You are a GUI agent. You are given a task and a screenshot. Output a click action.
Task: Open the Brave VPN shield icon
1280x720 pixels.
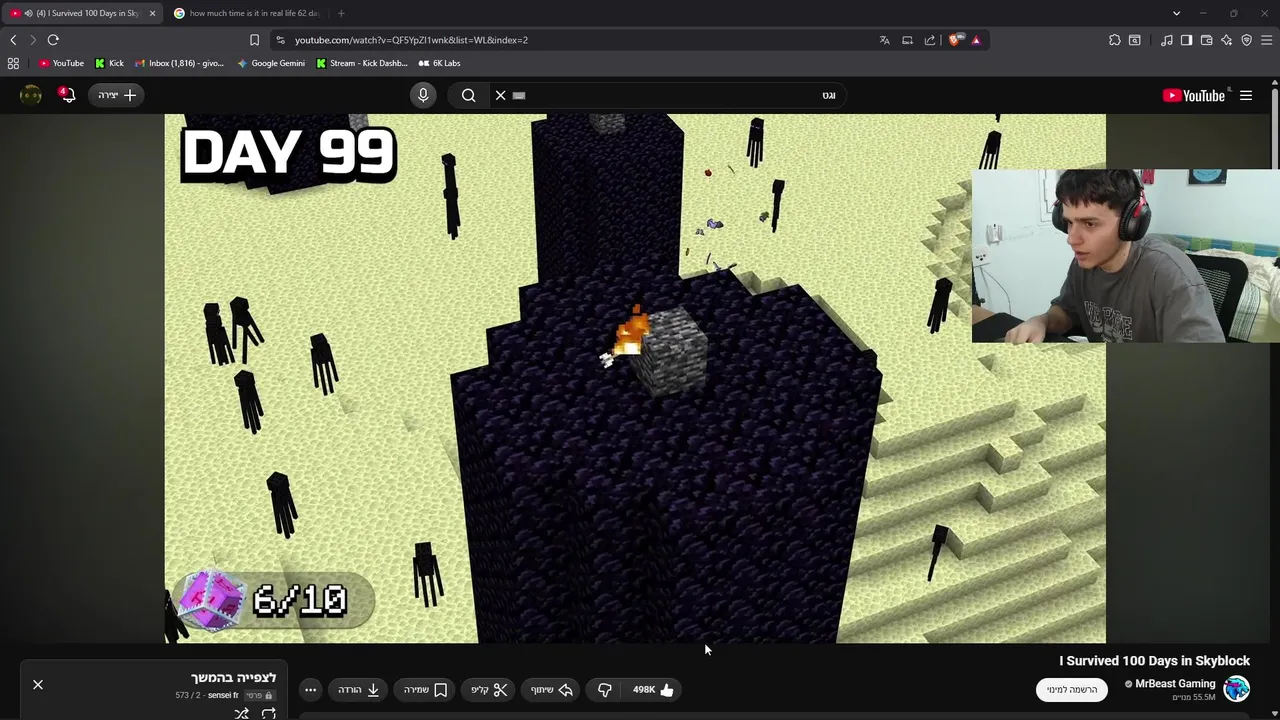[x=1246, y=40]
